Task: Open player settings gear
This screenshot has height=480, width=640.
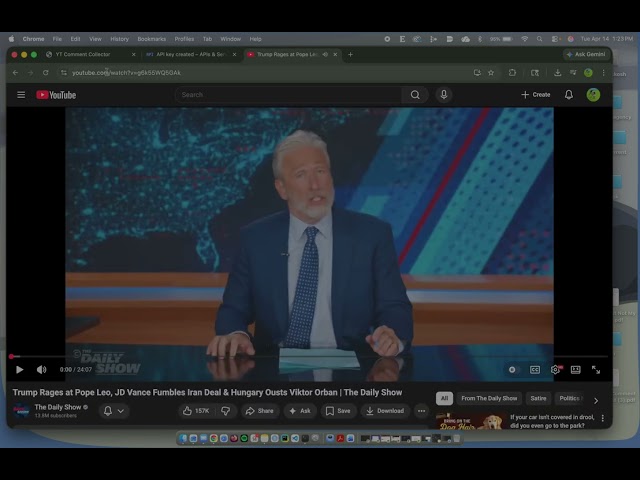Action: click(x=555, y=370)
